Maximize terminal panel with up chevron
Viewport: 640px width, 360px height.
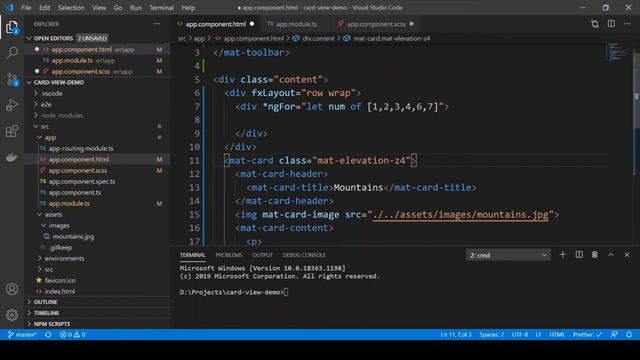[611, 255]
